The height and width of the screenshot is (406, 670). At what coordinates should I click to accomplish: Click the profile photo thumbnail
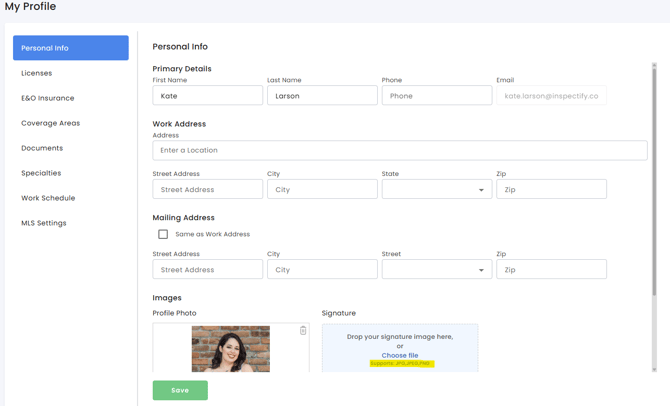231,349
